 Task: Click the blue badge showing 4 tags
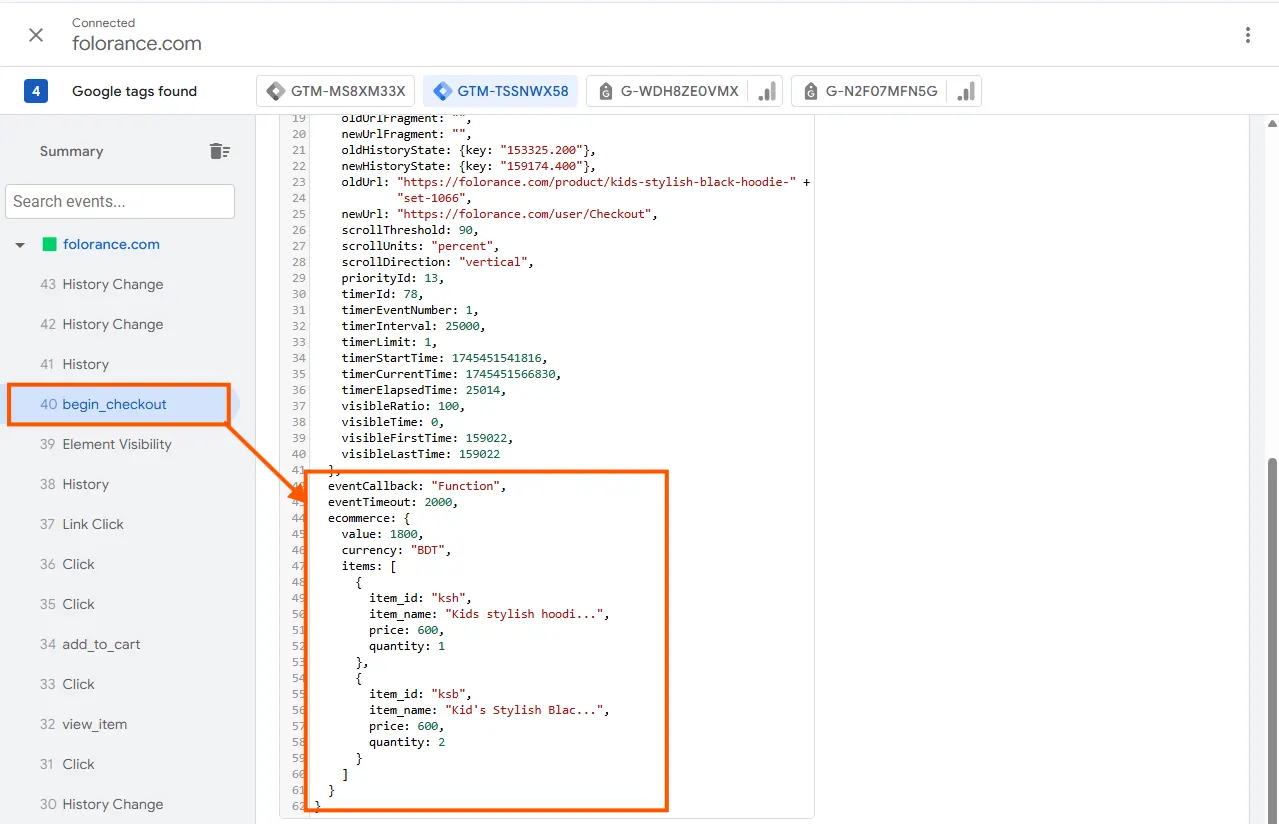(36, 91)
